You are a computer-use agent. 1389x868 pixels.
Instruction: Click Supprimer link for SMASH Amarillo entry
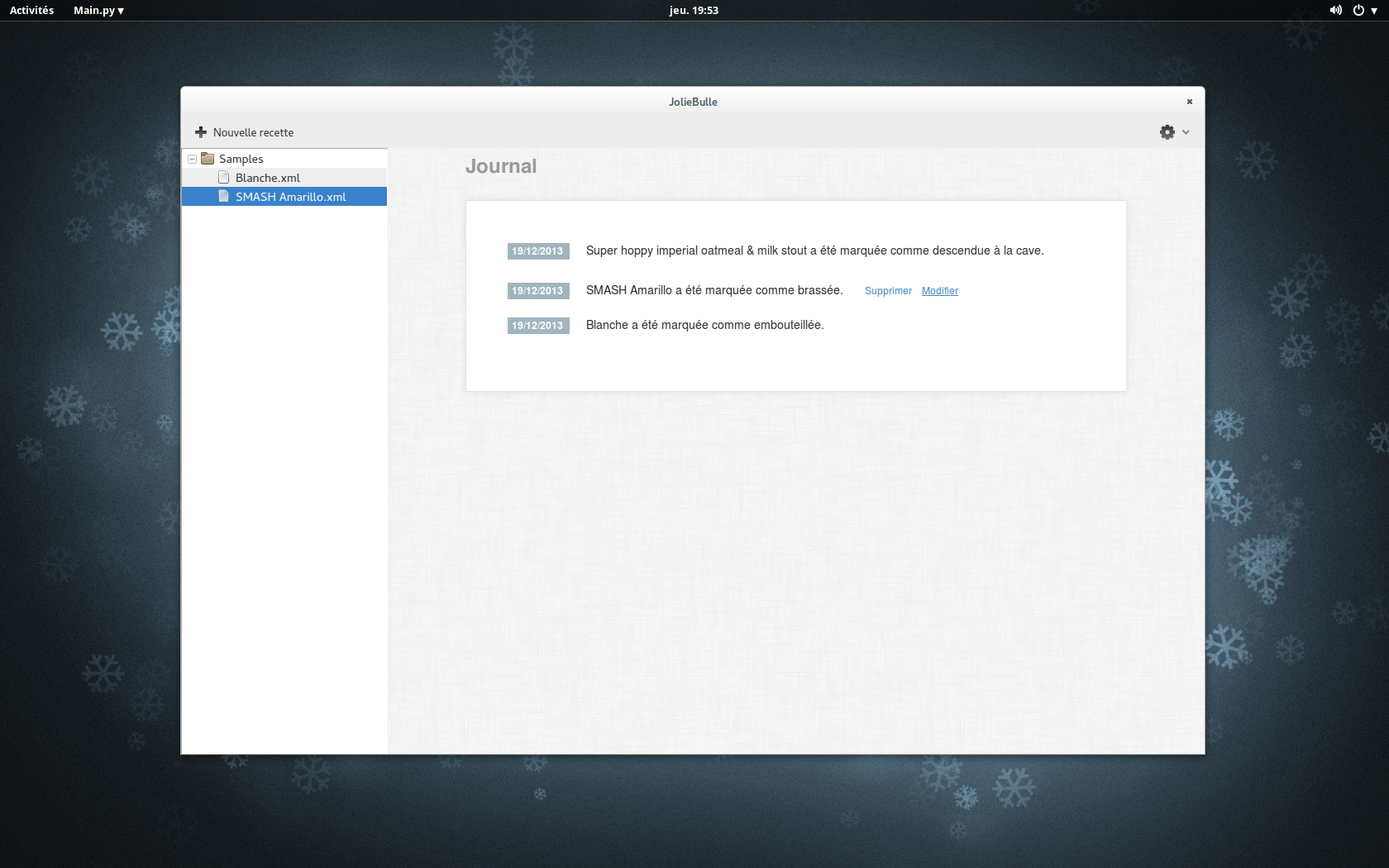pos(888,291)
